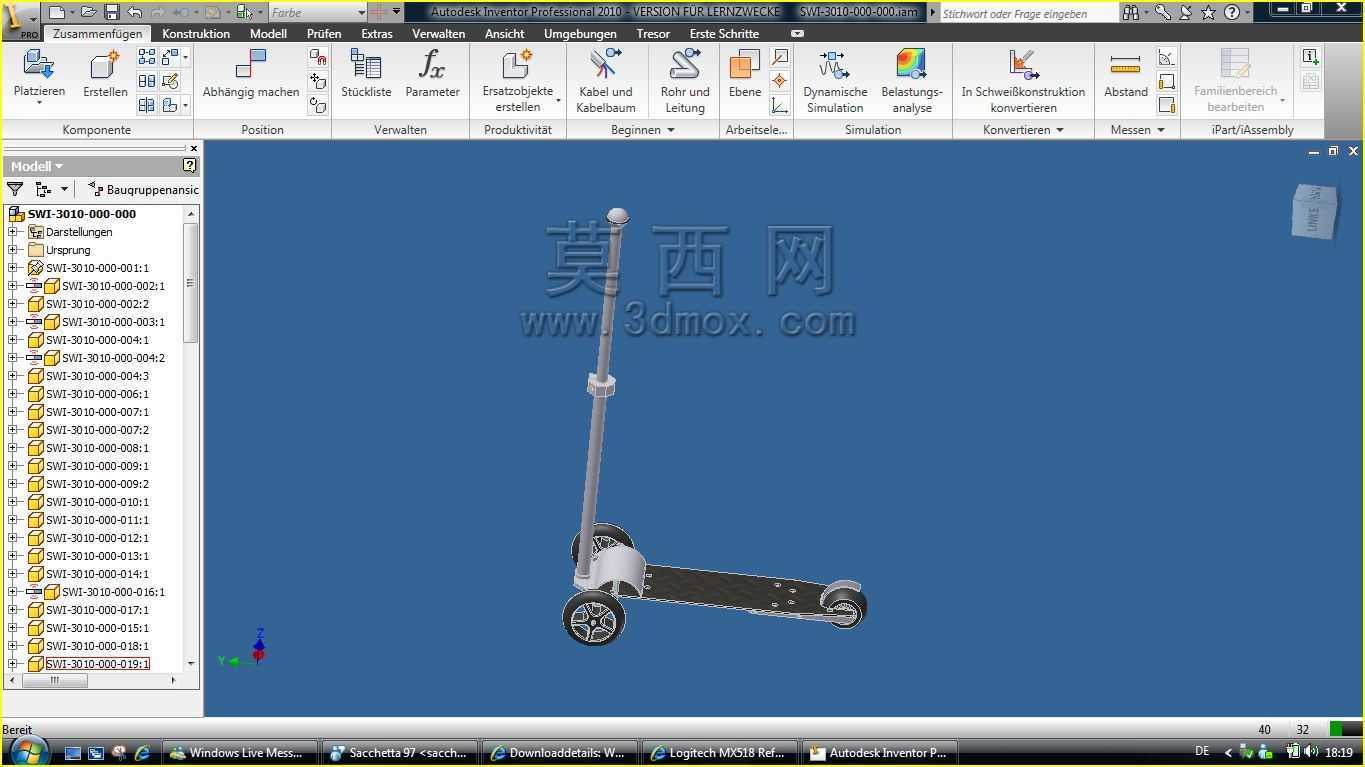Image resolution: width=1365 pixels, height=767 pixels.
Task: Click the measure loop icon
Action: click(1166, 81)
